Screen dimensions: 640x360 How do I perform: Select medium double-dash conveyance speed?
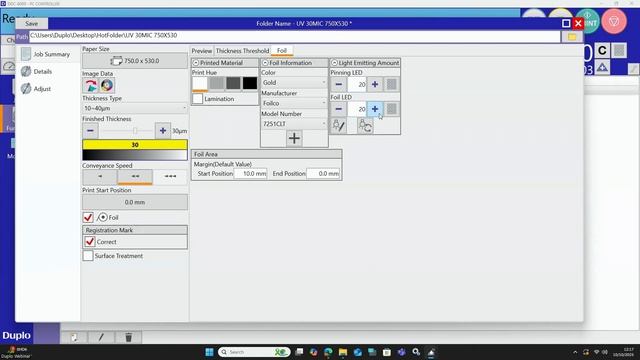point(135,176)
